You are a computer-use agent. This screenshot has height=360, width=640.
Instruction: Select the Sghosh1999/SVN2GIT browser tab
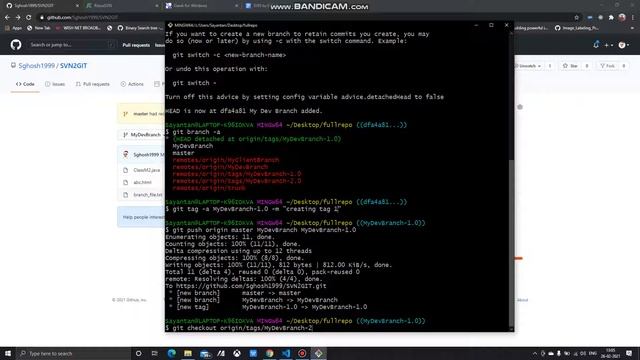[x=41, y=6]
